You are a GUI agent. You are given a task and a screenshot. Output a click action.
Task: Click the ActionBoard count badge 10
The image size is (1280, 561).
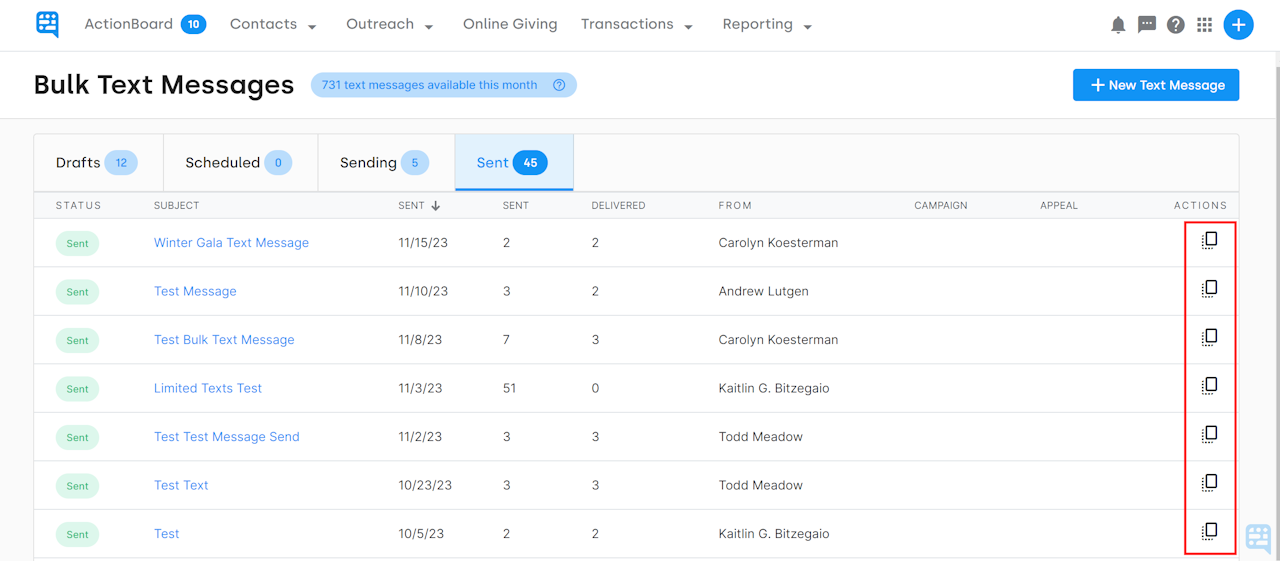(193, 24)
